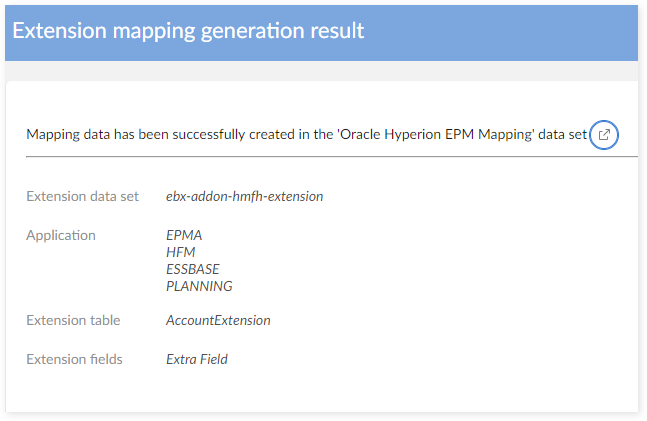Select PLANNING in the application list
Image resolution: width=647 pixels, height=421 pixels.
point(199,286)
